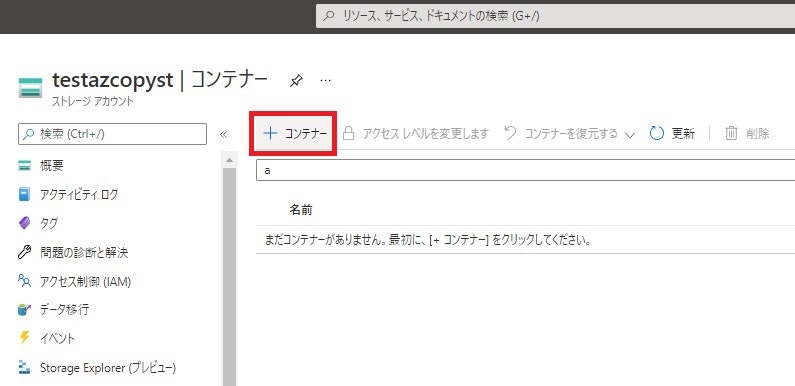
Task: Open the ellipsis more options menu
Action: point(326,81)
